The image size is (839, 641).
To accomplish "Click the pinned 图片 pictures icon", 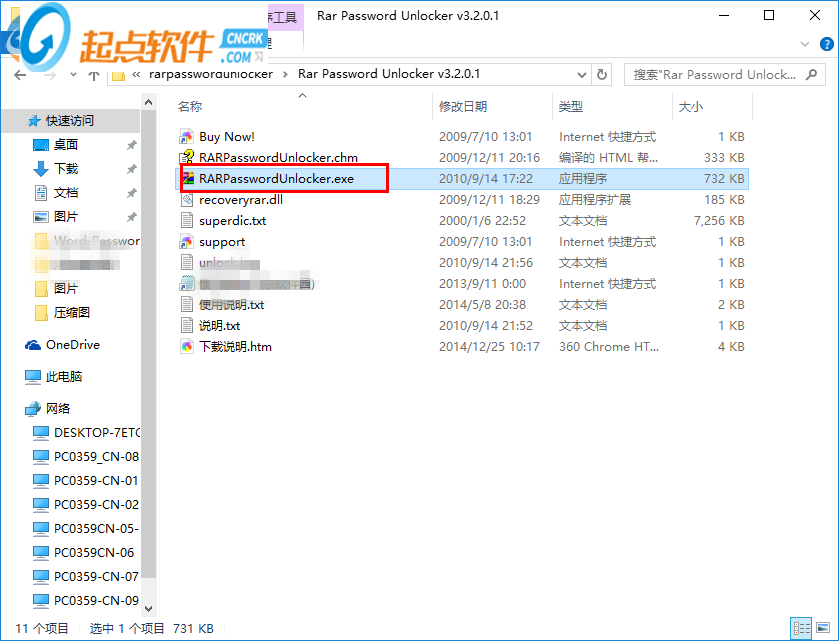I will coord(41,217).
